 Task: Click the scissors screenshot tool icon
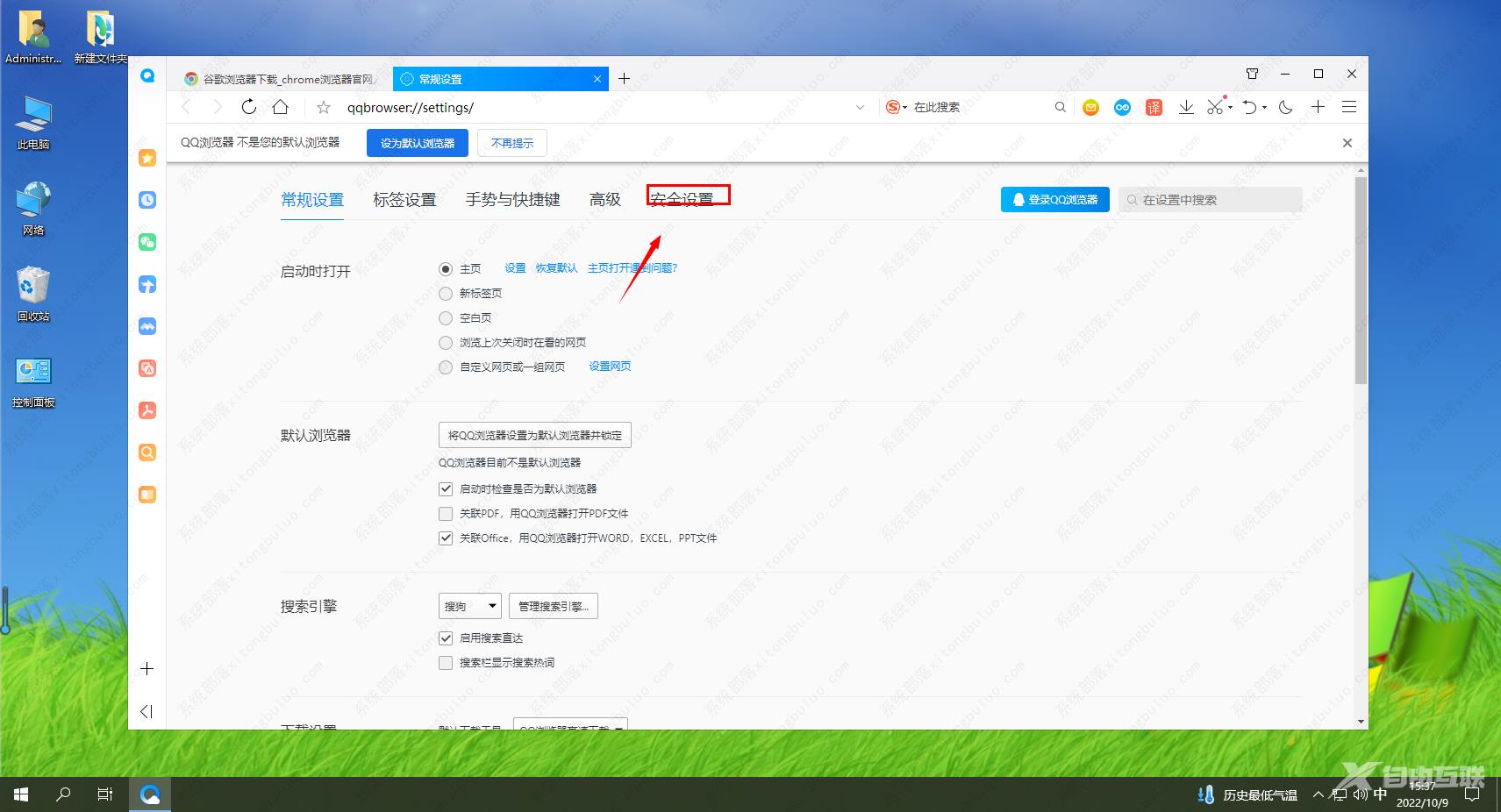pos(1215,106)
